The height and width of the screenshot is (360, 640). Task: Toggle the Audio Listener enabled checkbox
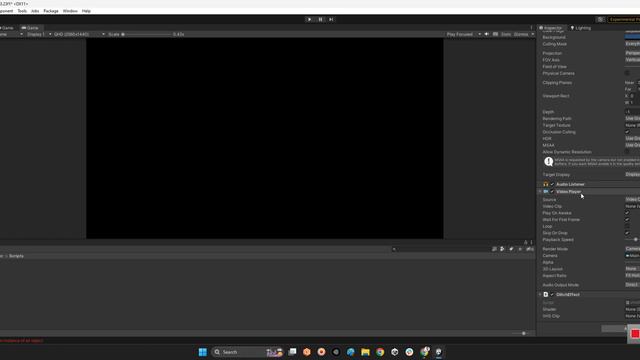[x=552, y=184]
